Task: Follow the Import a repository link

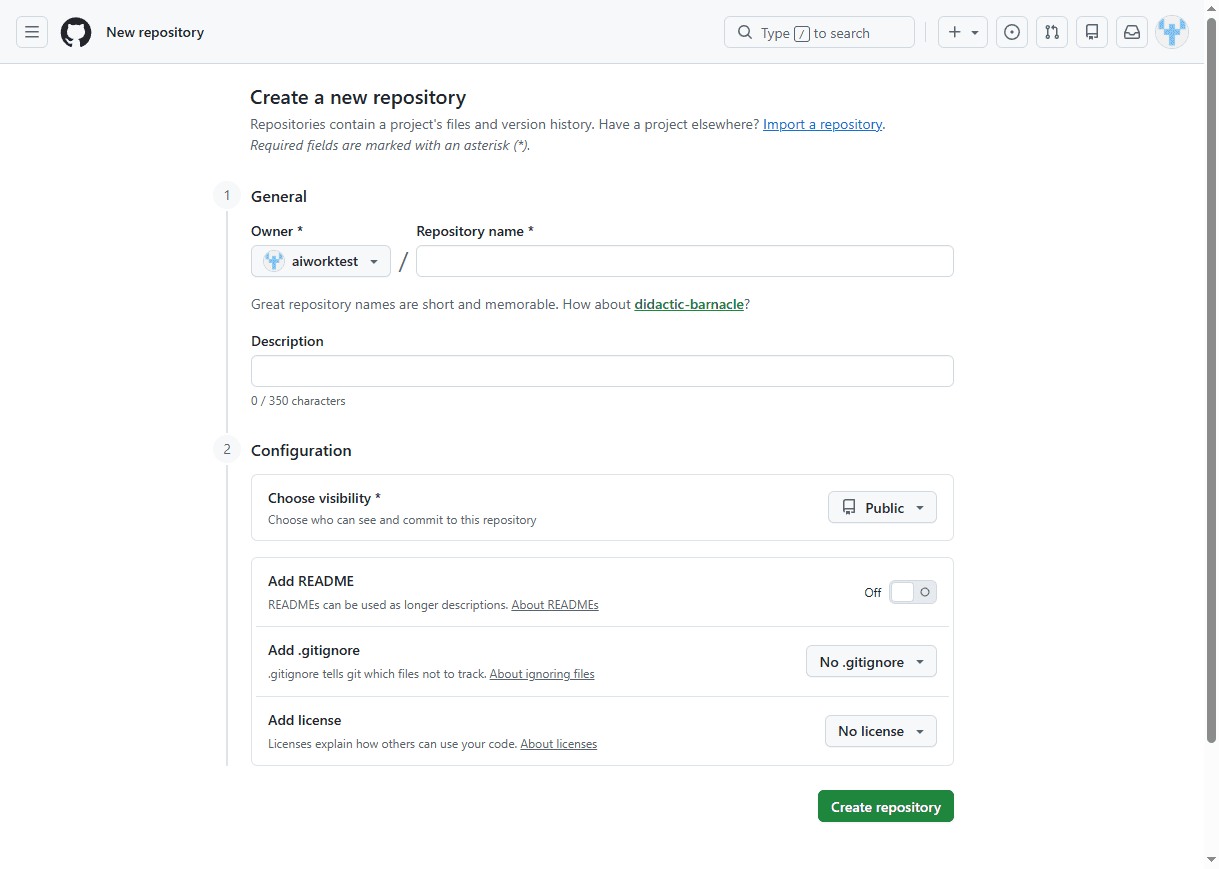Action: (x=822, y=125)
